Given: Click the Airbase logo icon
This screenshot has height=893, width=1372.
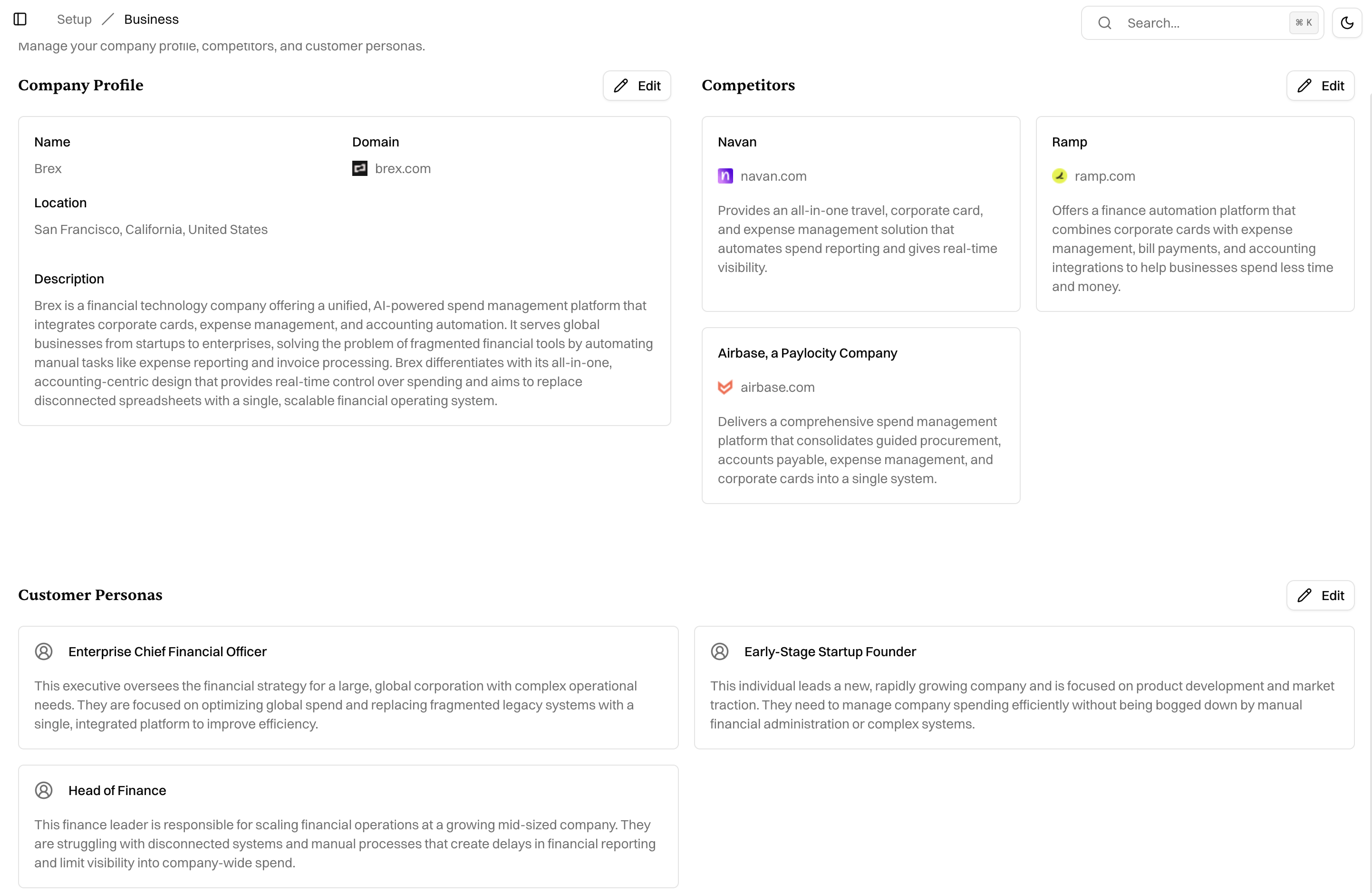Looking at the screenshot, I should [725, 388].
